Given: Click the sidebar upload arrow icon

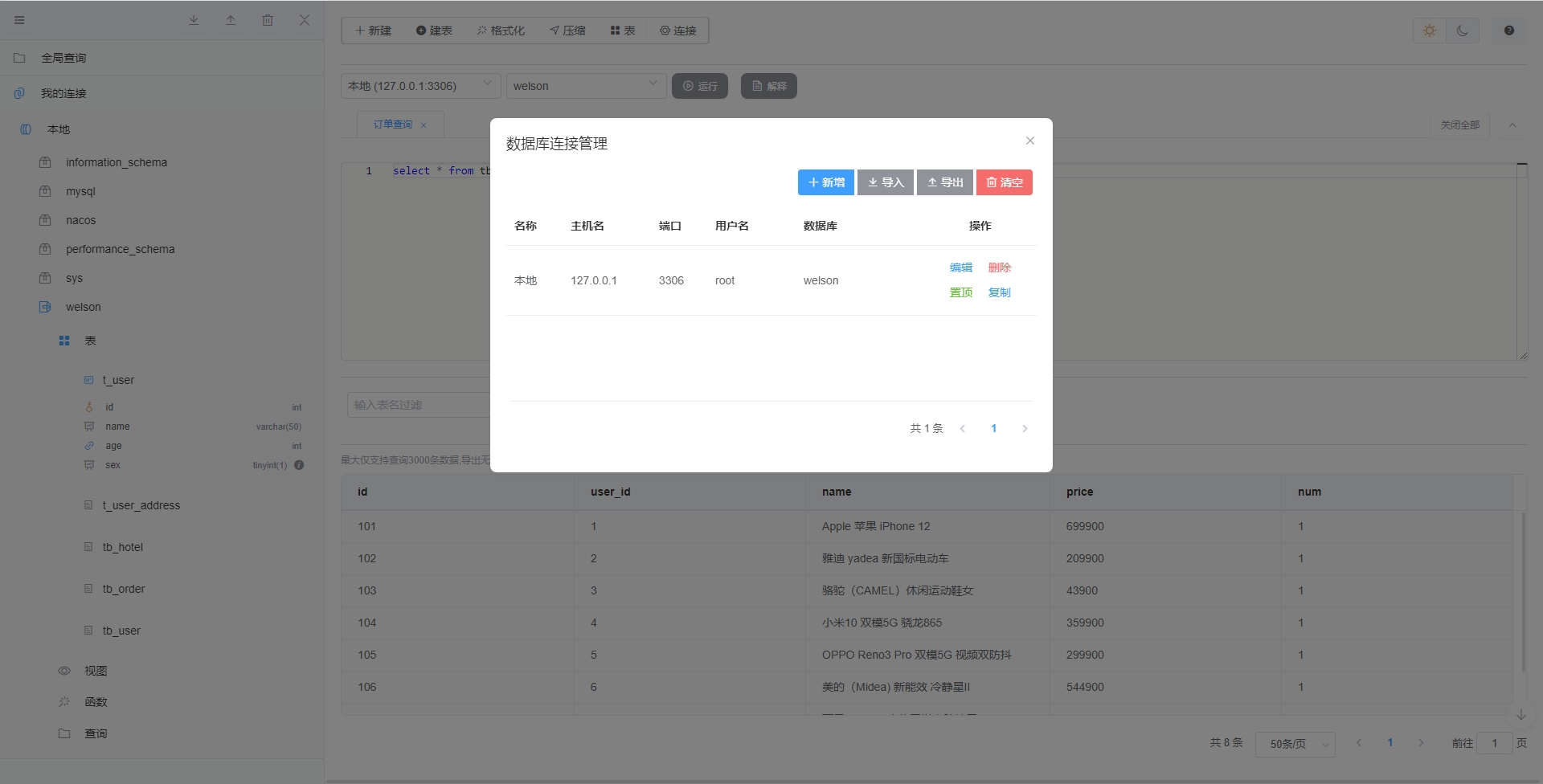Looking at the screenshot, I should (231, 20).
